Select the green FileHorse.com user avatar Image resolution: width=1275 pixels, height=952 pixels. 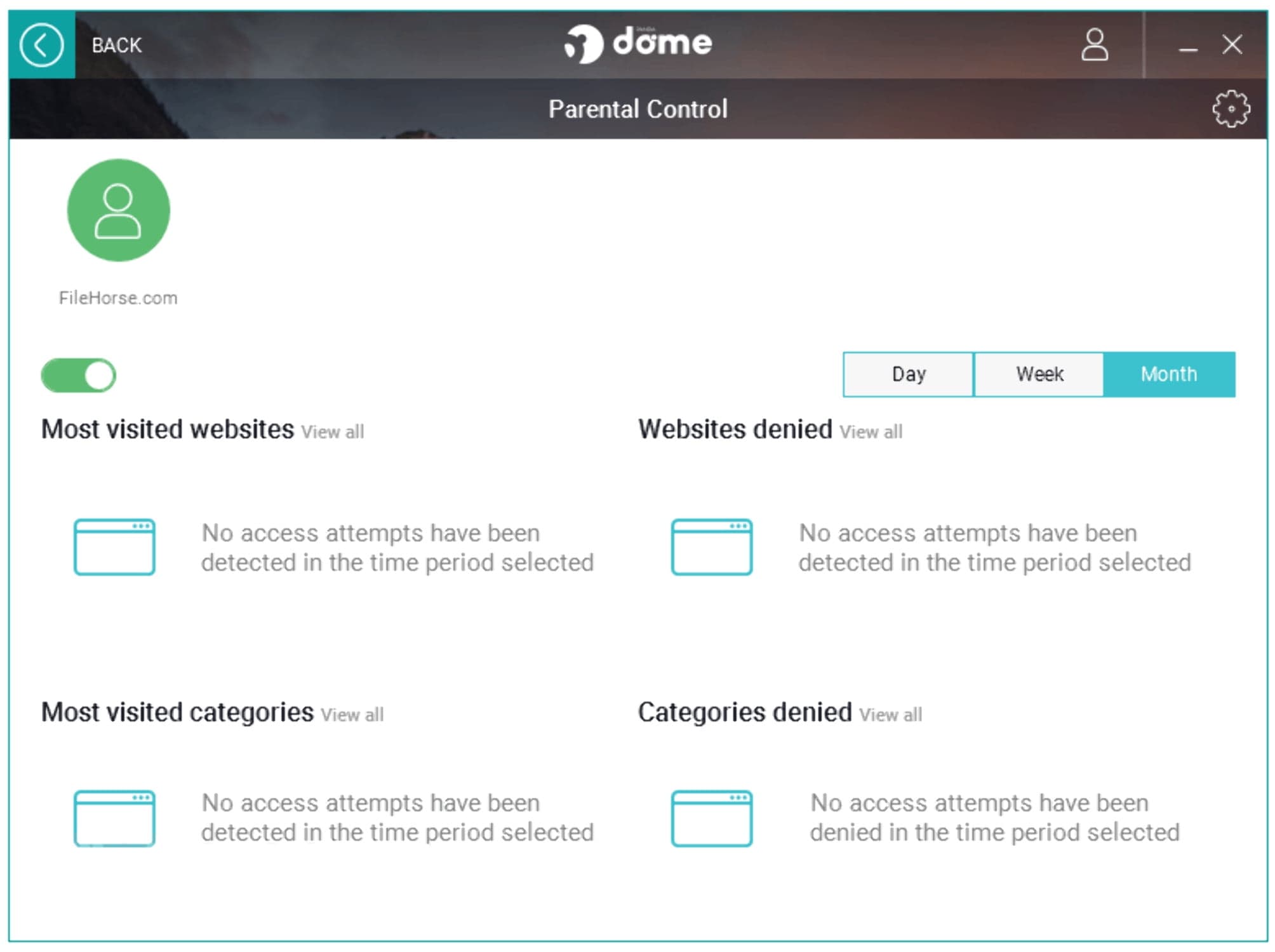[x=119, y=210]
